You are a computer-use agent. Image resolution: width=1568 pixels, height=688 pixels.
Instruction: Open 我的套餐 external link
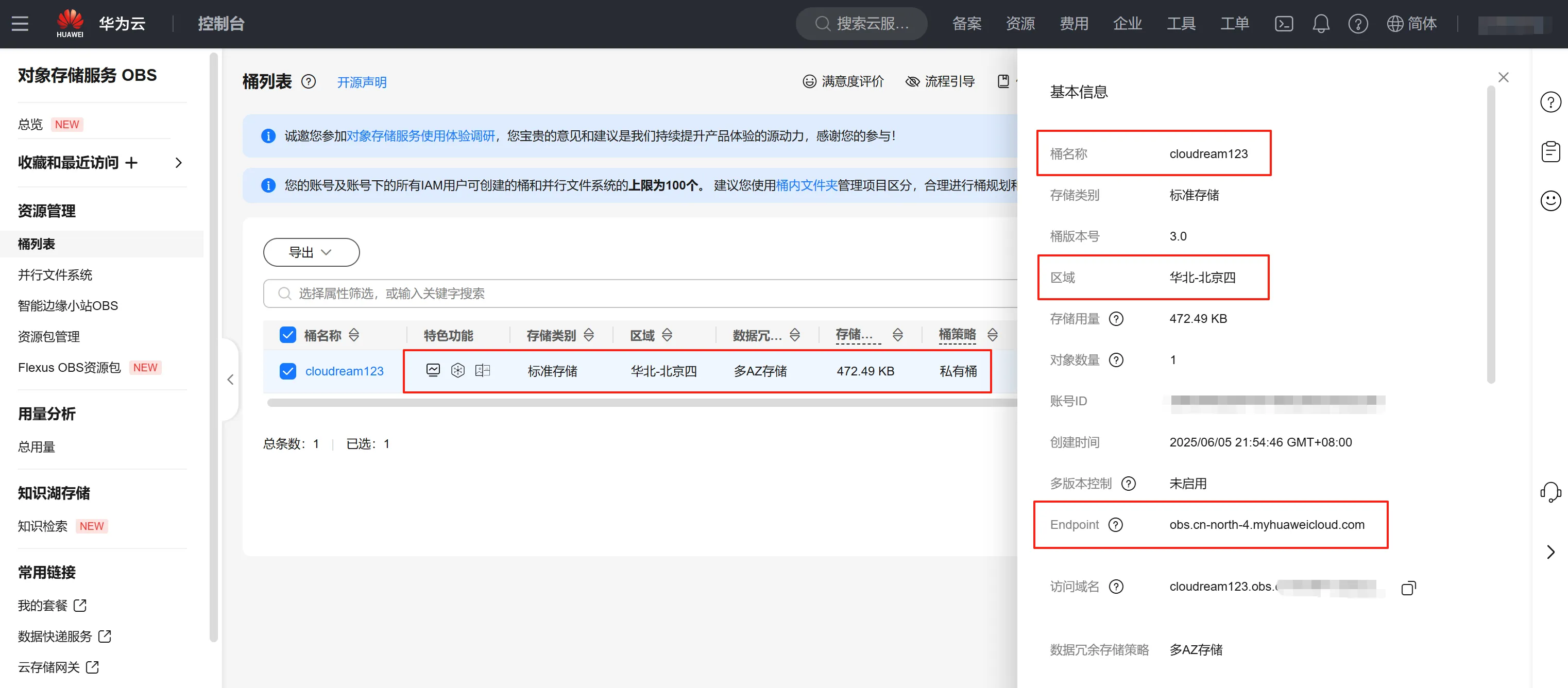pyautogui.click(x=53, y=605)
